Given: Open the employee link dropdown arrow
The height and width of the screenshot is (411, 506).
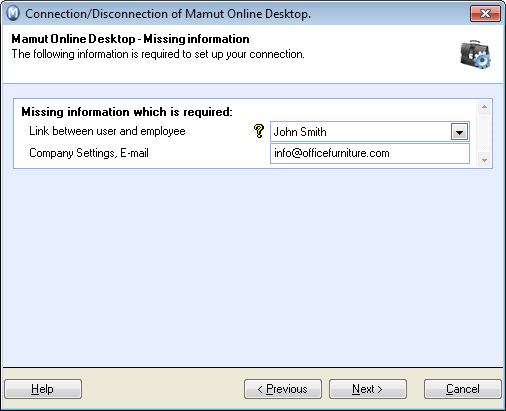Looking at the screenshot, I should (459, 132).
